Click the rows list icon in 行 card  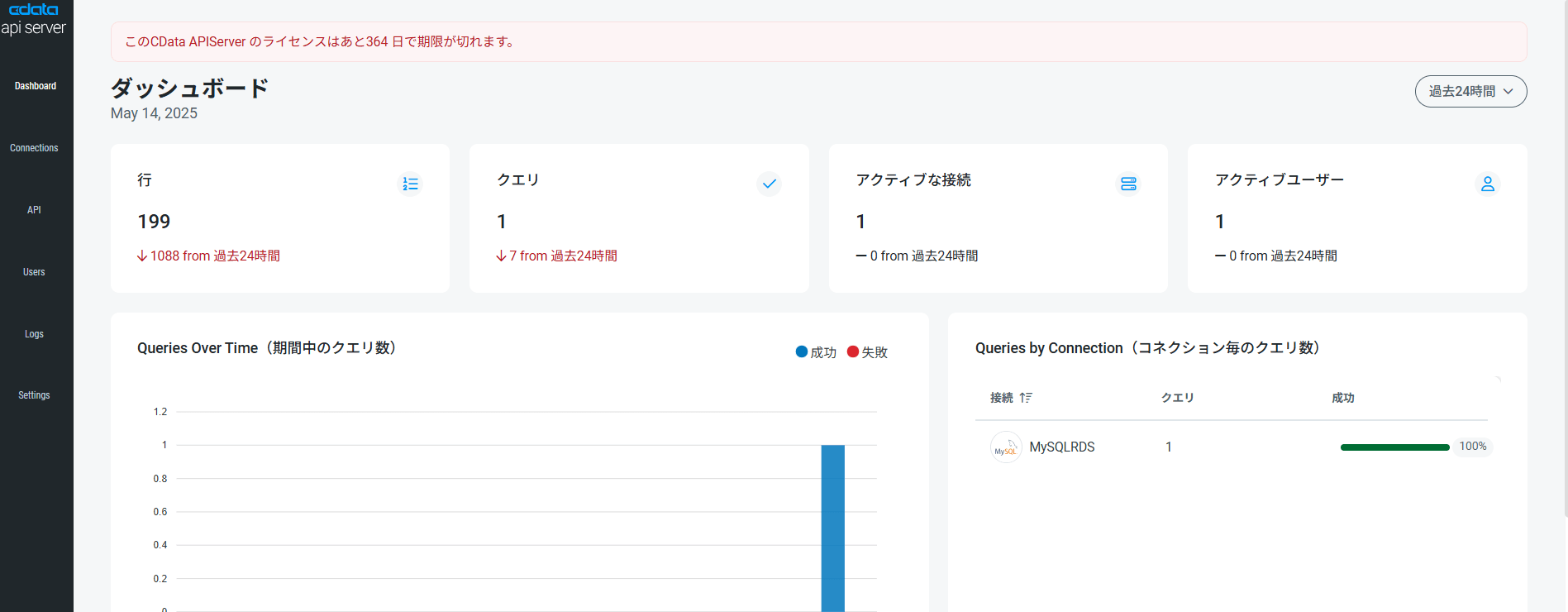410,184
